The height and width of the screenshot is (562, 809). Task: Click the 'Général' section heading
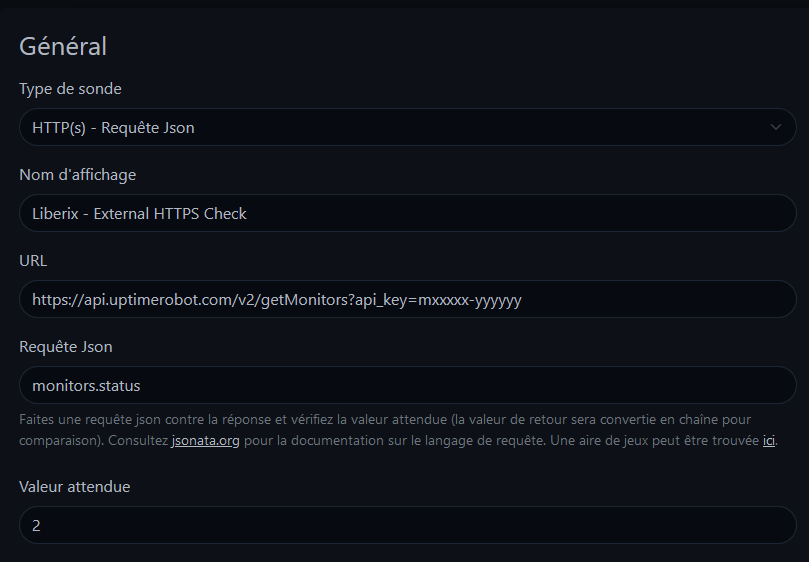click(x=63, y=46)
